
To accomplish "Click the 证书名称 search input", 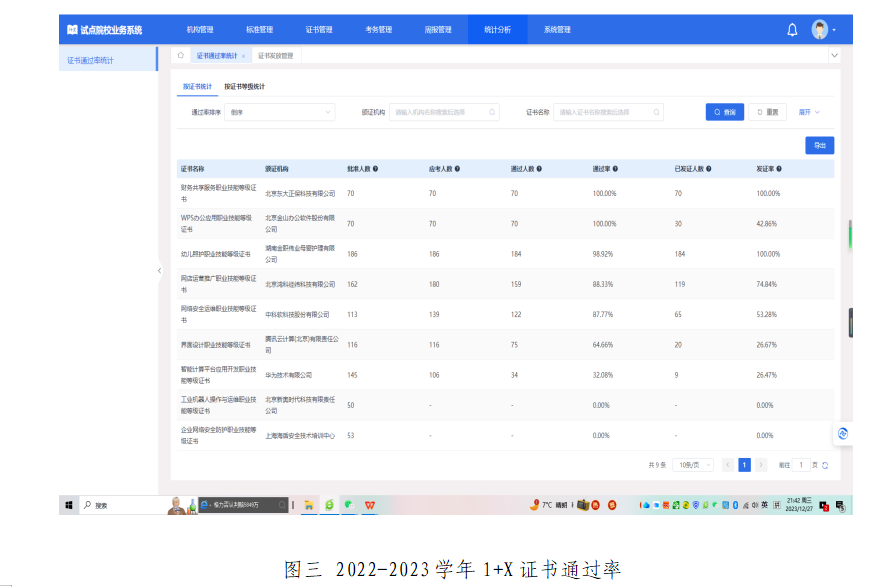I will (x=608, y=112).
